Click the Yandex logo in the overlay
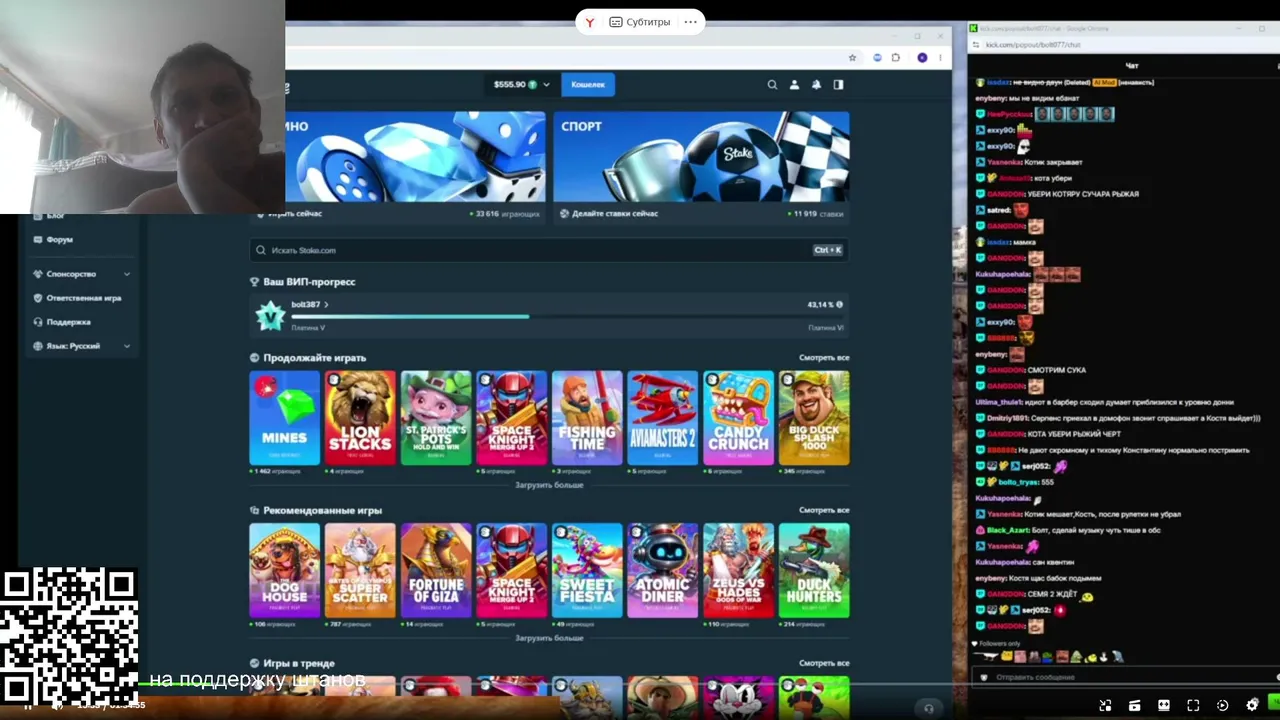 point(590,22)
